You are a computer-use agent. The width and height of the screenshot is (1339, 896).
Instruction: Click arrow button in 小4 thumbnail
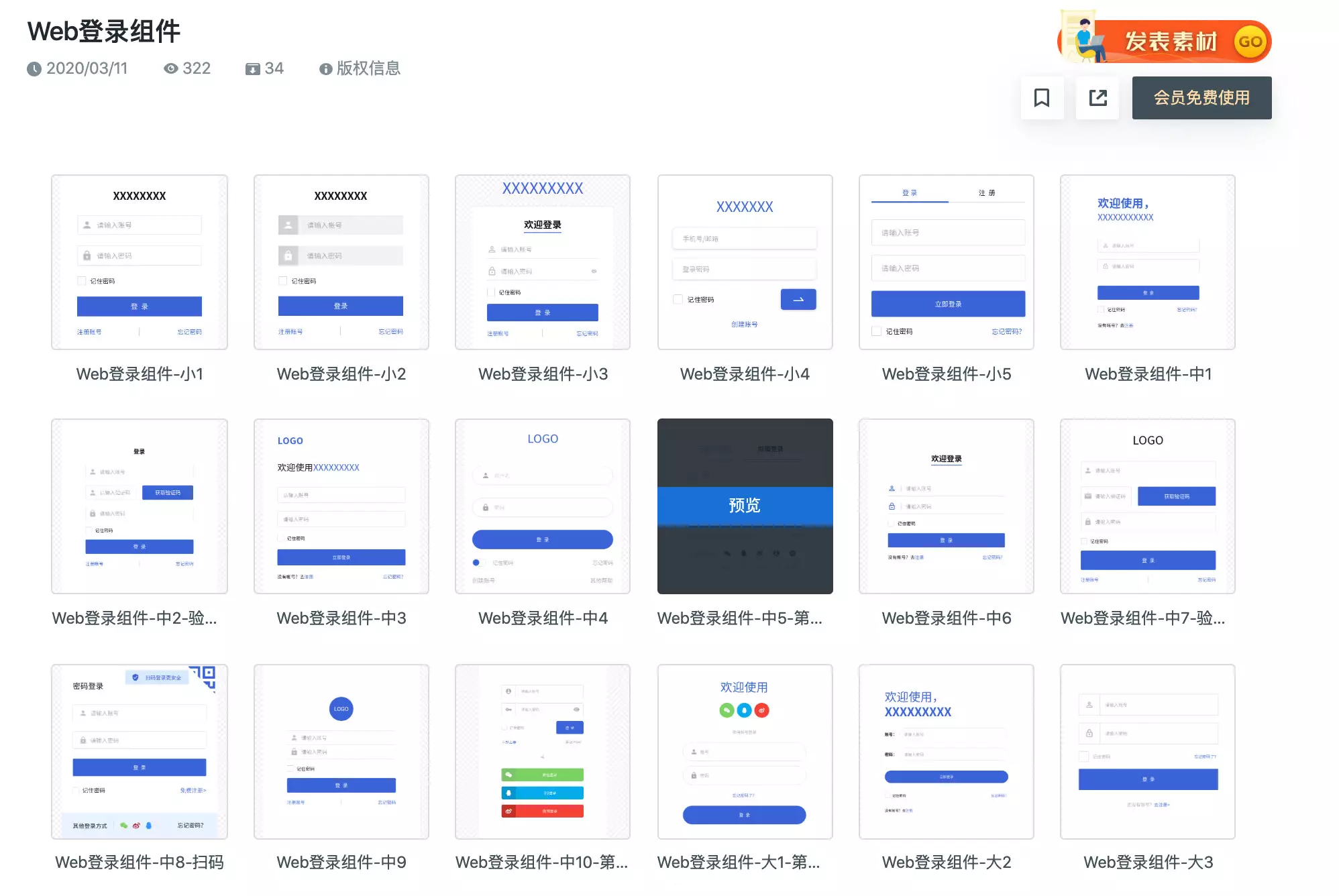point(798,299)
